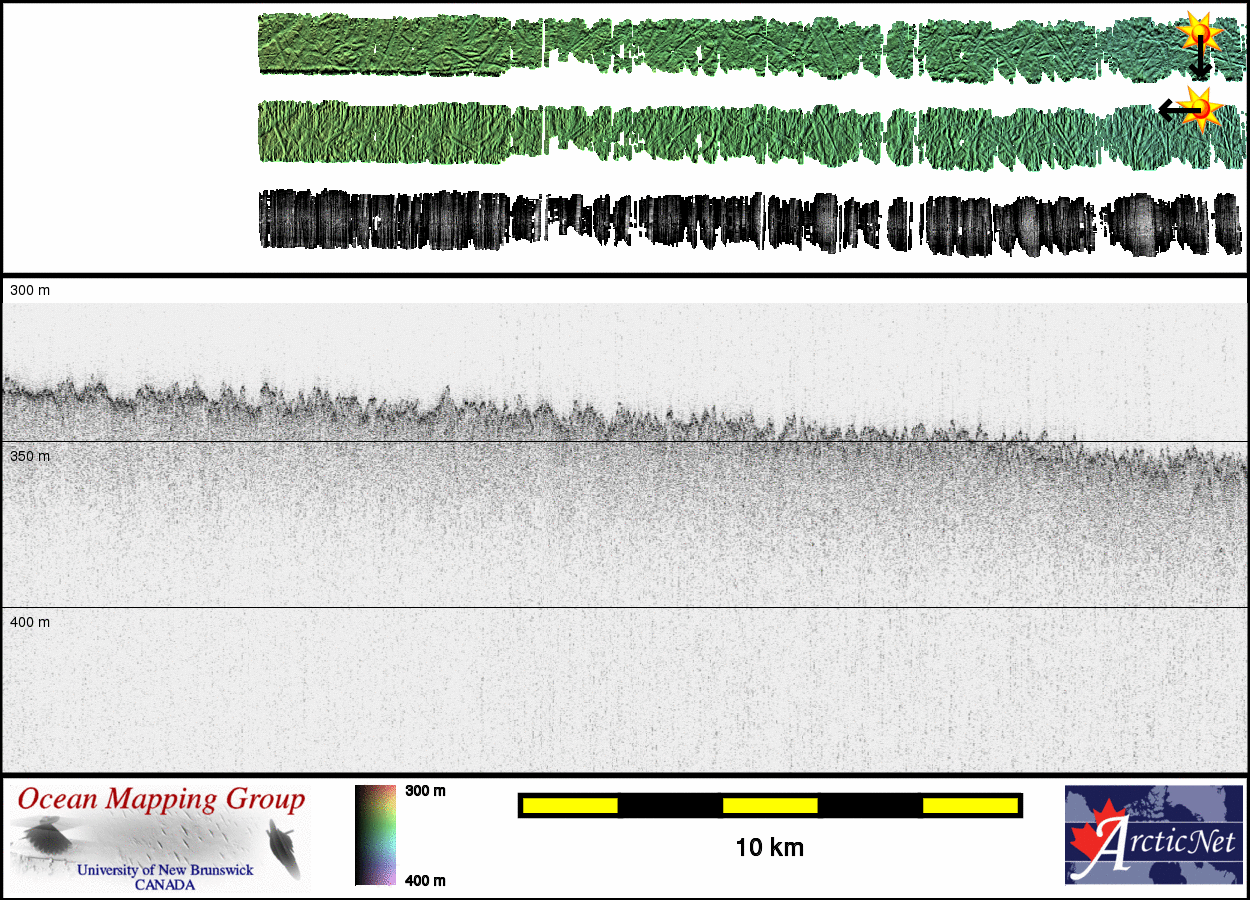Click the 350 m depth label in the profile

point(29,456)
